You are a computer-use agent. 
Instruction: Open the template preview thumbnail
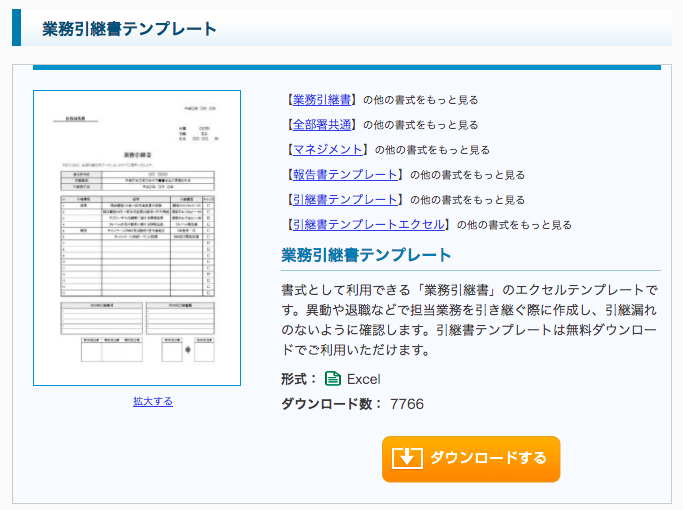[137, 238]
